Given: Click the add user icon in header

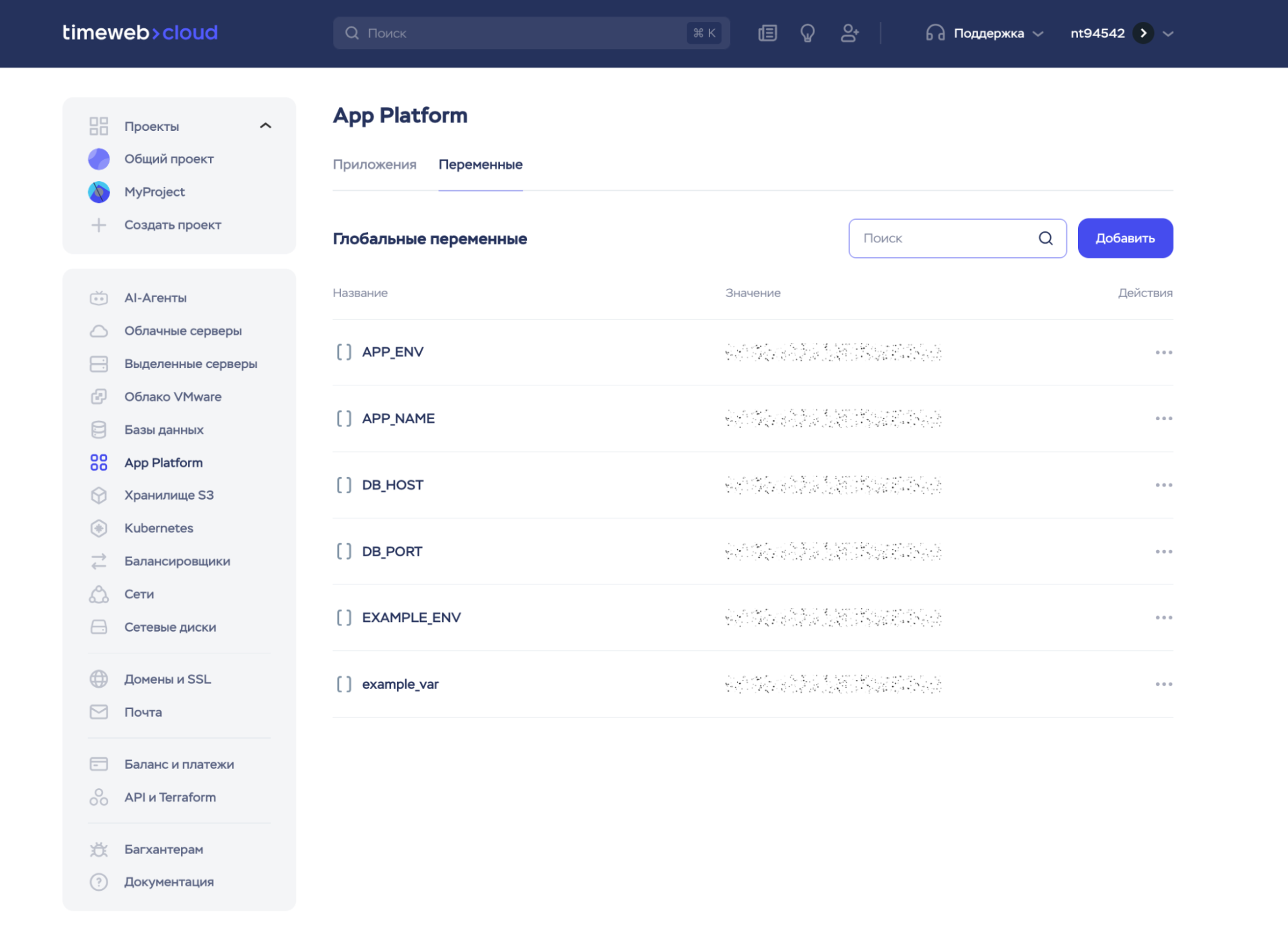Looking at the screenshot, I should pyautogui.click(x=850, y=34).
